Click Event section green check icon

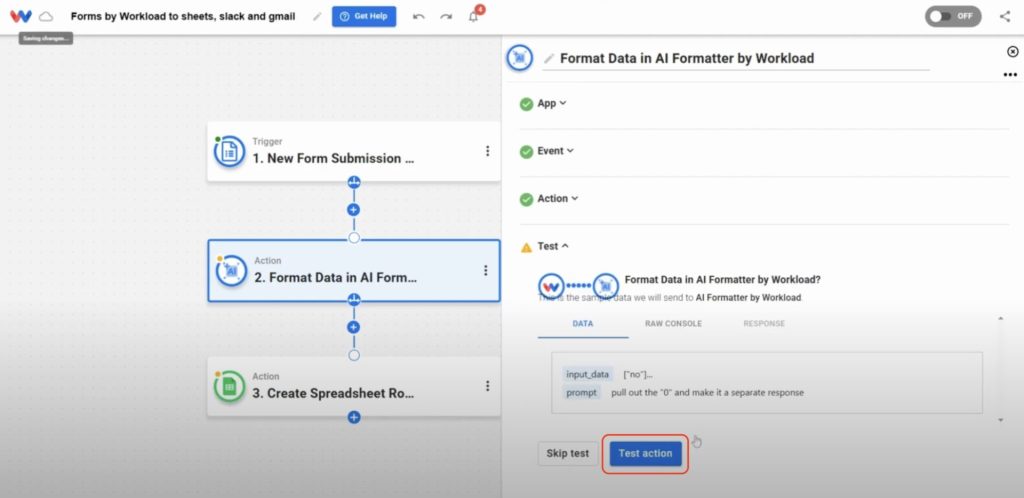click(x=526, y=151)
